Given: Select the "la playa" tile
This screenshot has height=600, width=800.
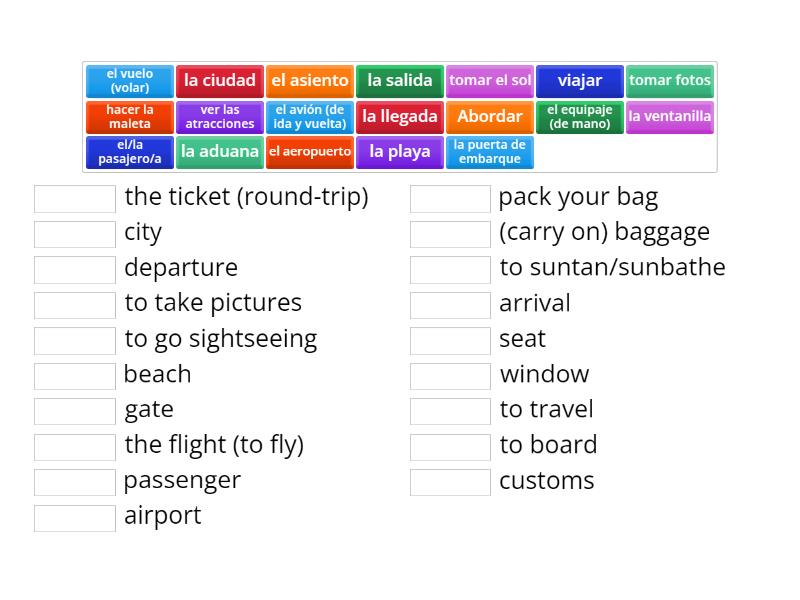Looking at the screenshot, I should pyautogui.click(x=400, y=152).
